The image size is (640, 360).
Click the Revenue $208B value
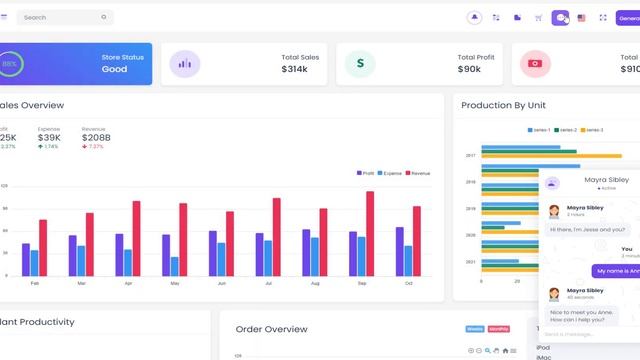[96, 138]
